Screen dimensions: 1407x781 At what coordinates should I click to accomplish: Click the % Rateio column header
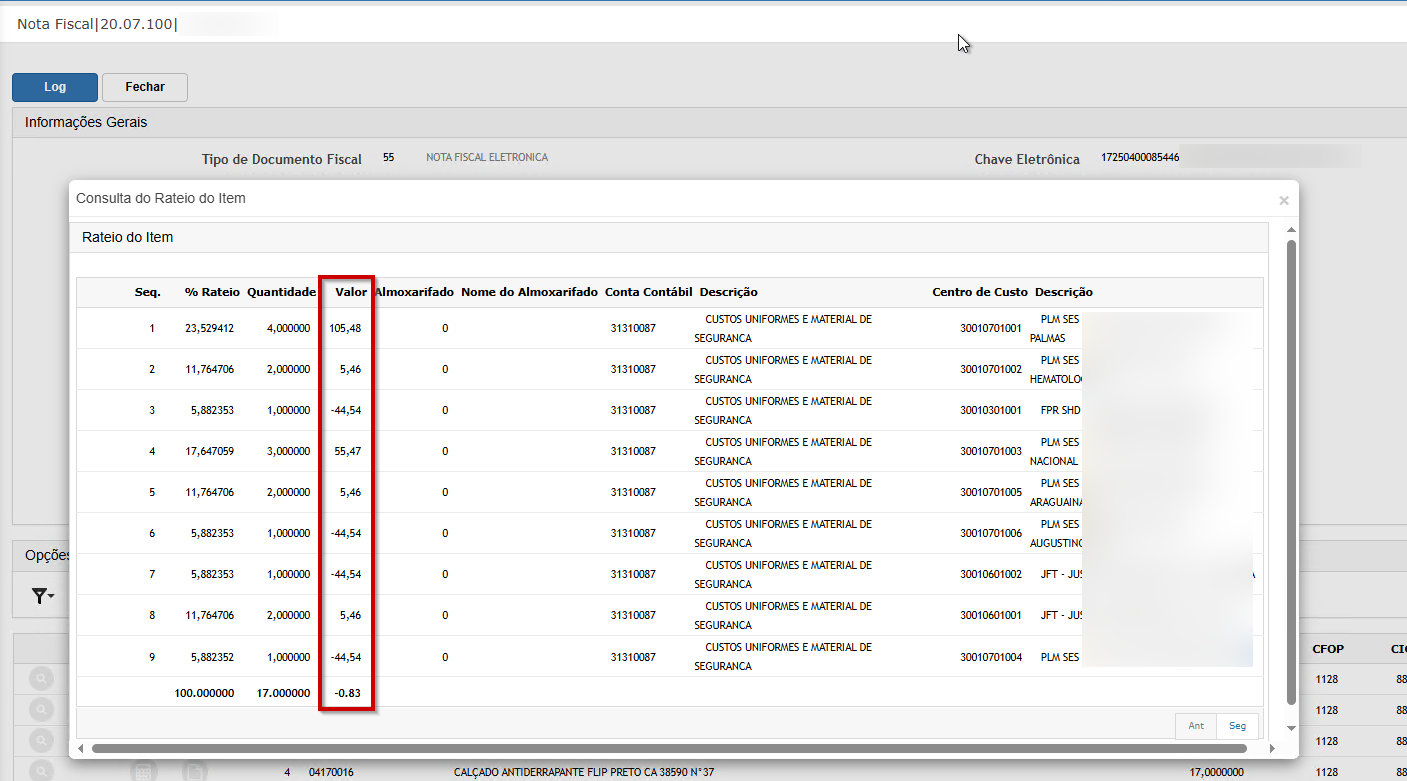click(x=212, y=292)
